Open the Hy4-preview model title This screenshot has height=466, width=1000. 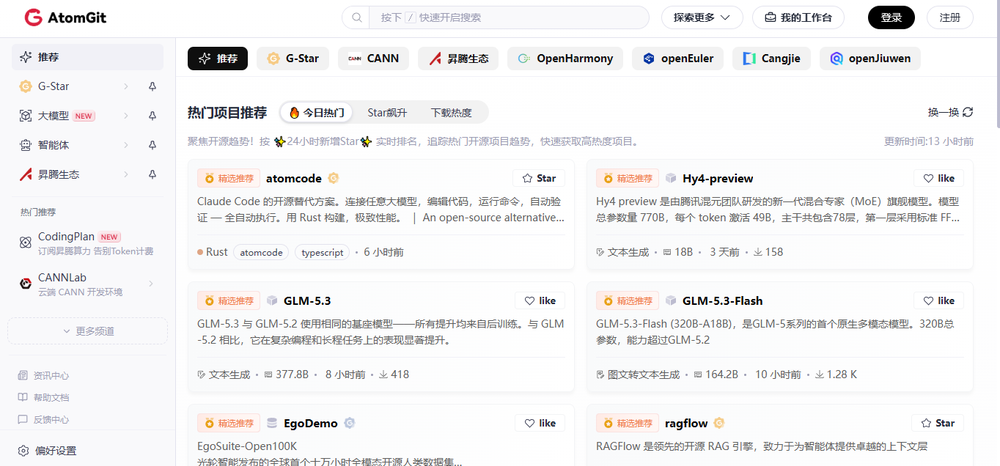718,178
